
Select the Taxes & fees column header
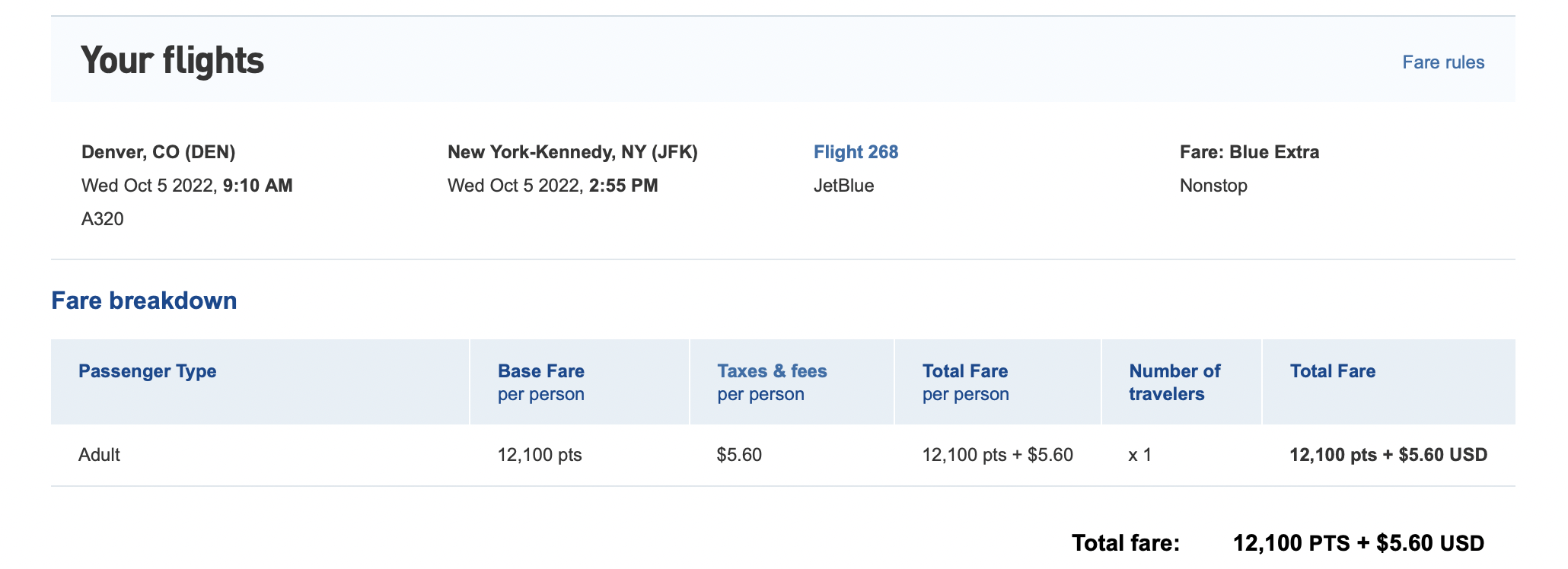coord(773,382)
